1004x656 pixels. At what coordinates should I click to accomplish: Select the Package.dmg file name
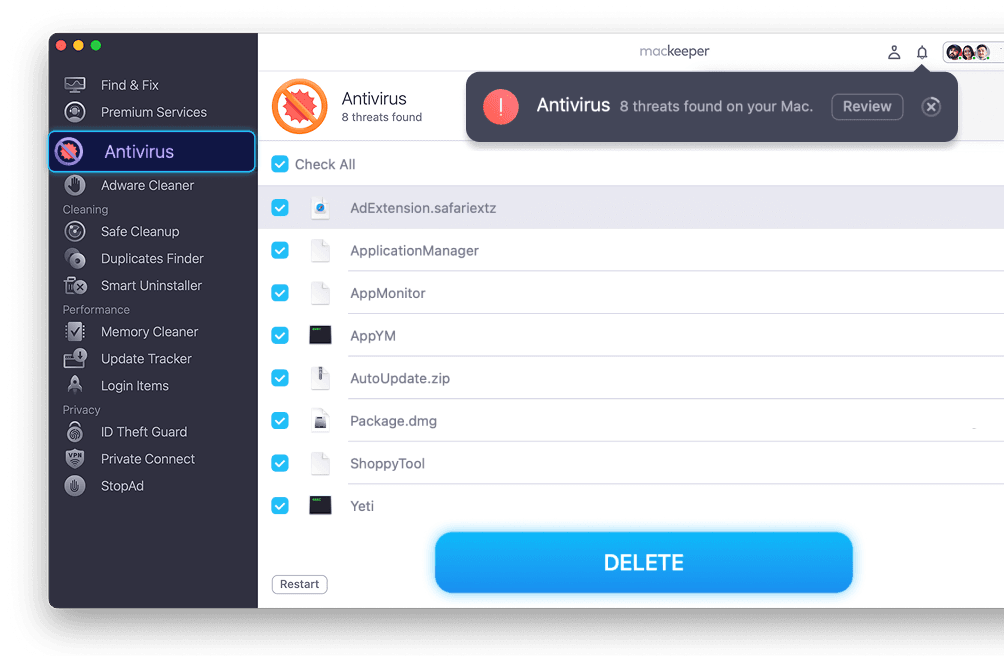[393, 421]
